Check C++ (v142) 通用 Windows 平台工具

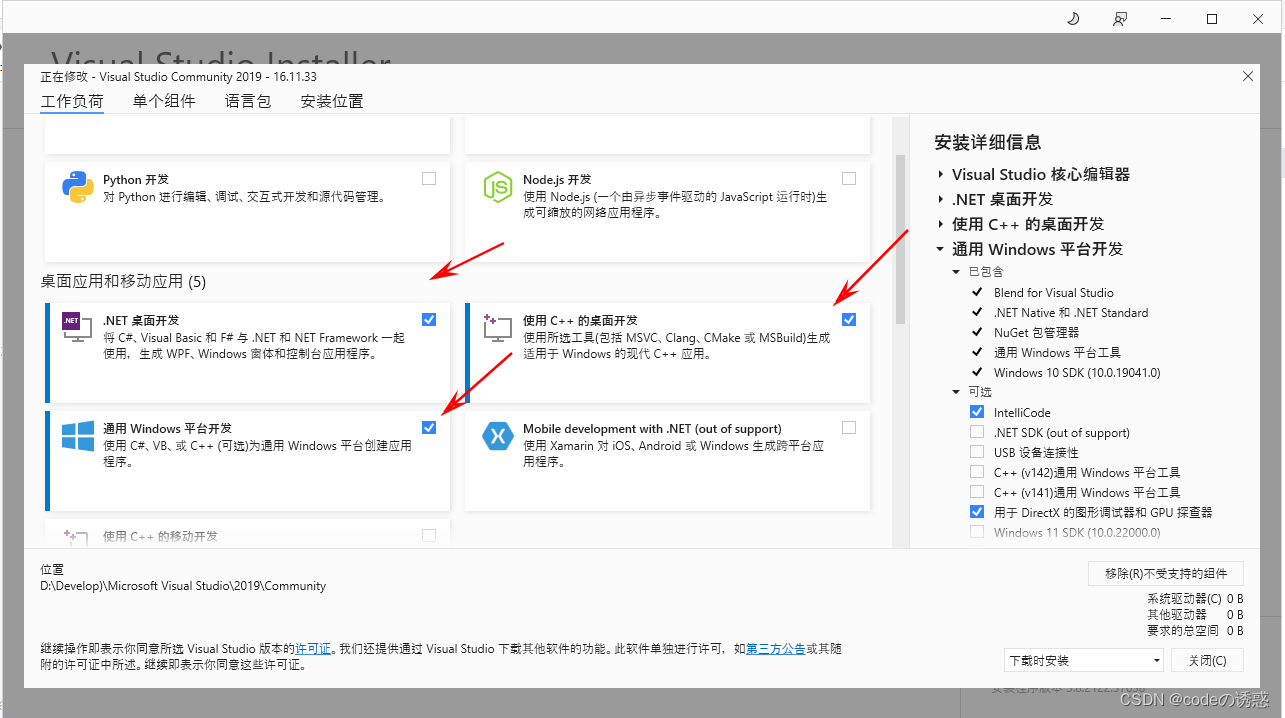pos(977,472)
